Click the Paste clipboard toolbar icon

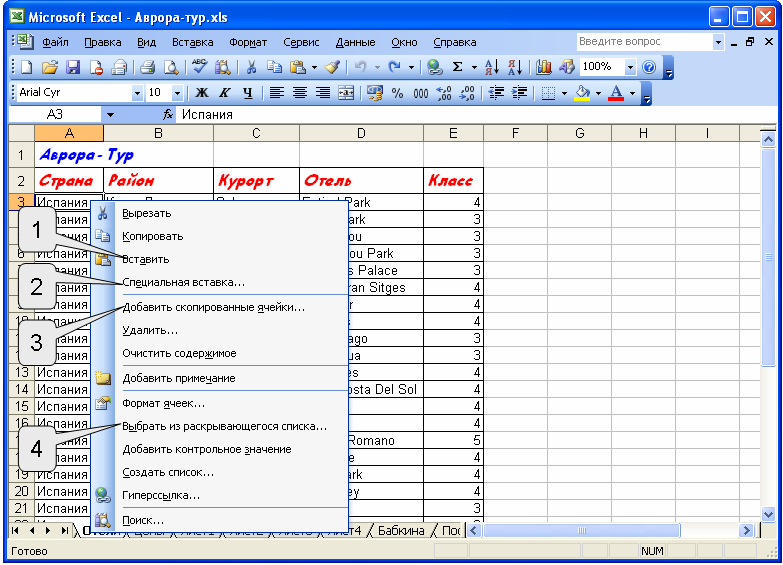click(298, 67)
